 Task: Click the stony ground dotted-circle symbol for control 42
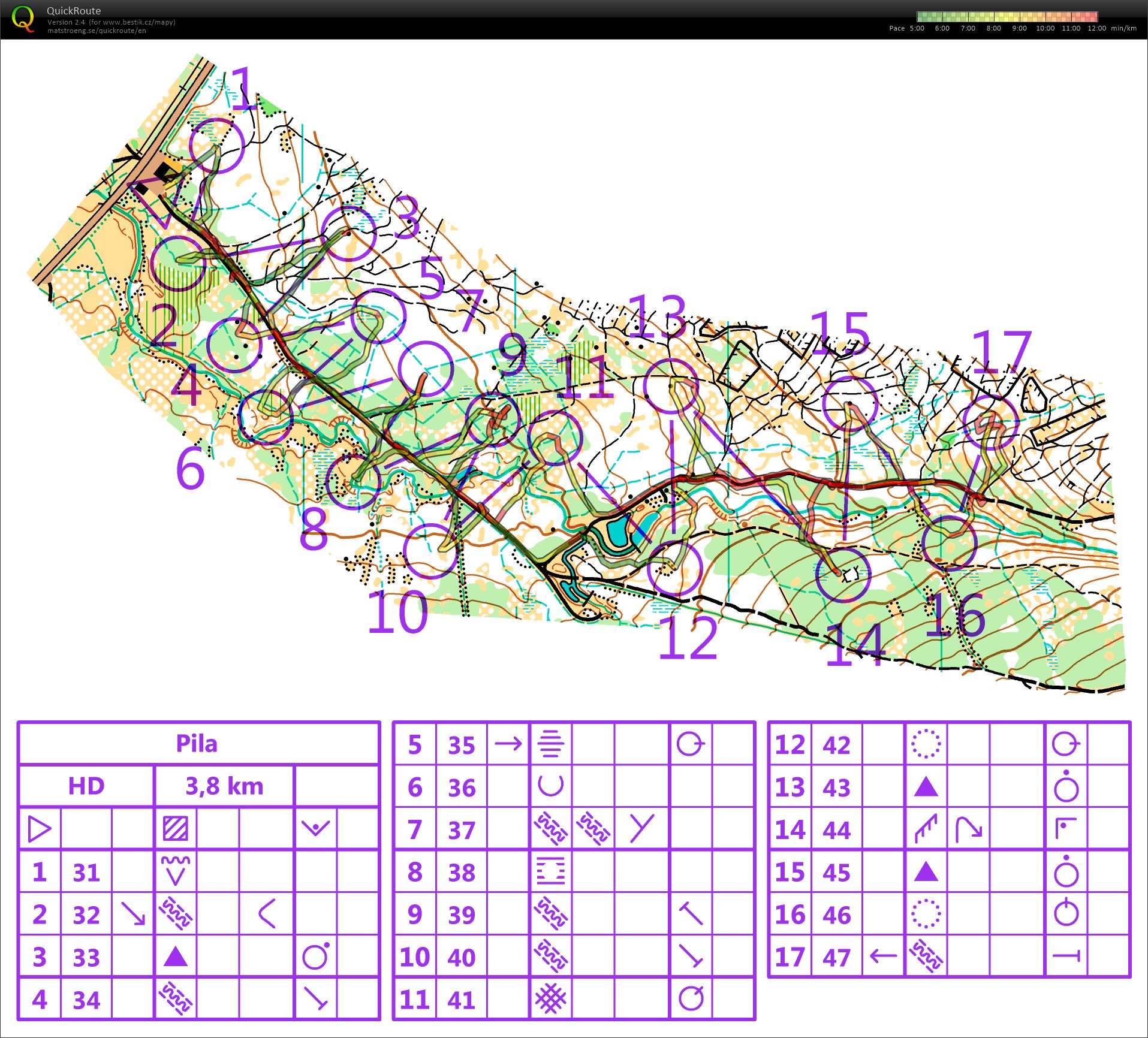(927, 744)
